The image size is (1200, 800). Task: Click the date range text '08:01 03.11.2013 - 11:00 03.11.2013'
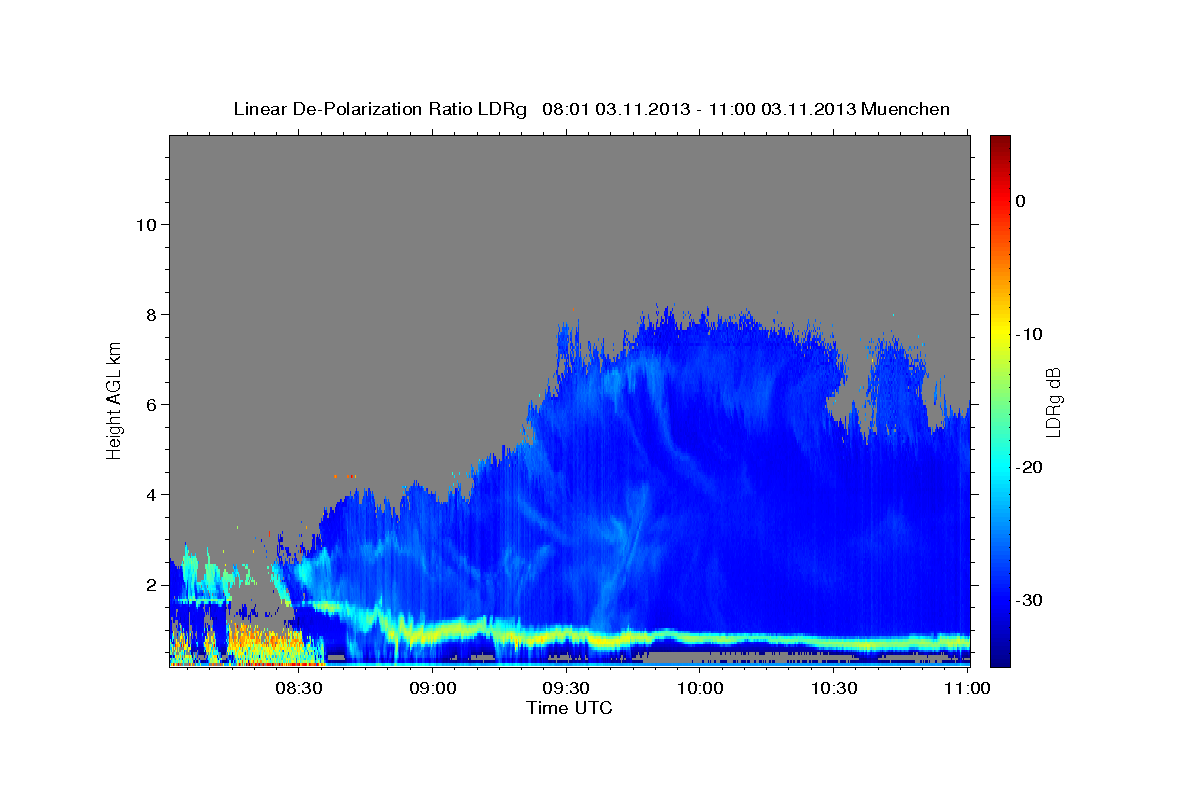point(698,109)
